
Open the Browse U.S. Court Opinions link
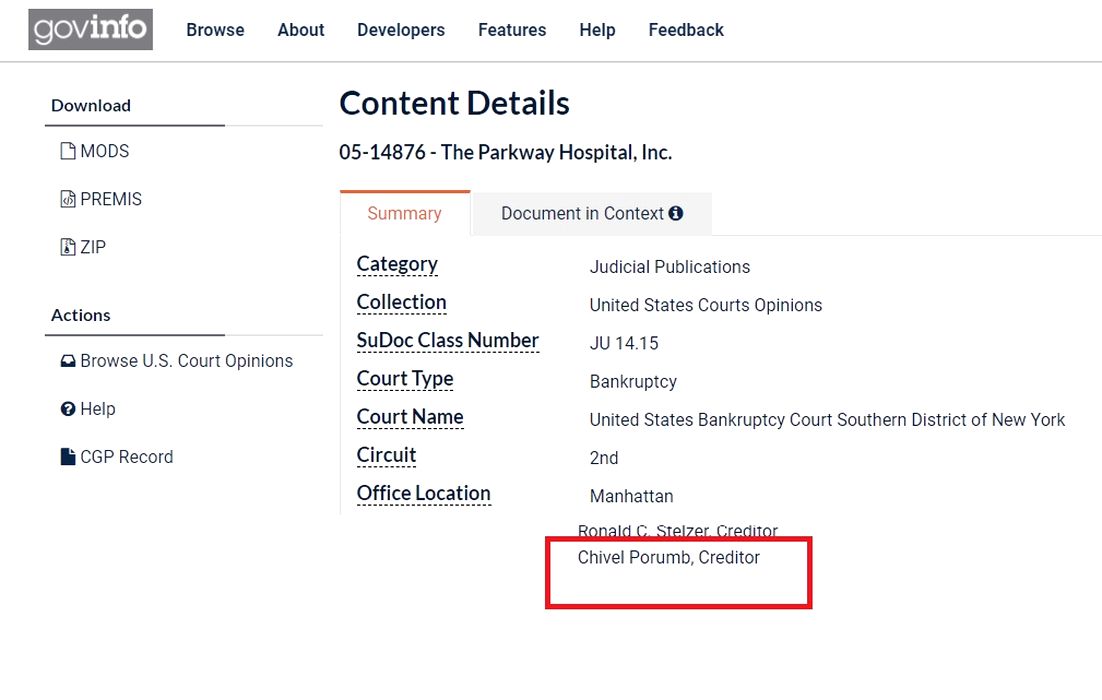click(x=187, y=361)
